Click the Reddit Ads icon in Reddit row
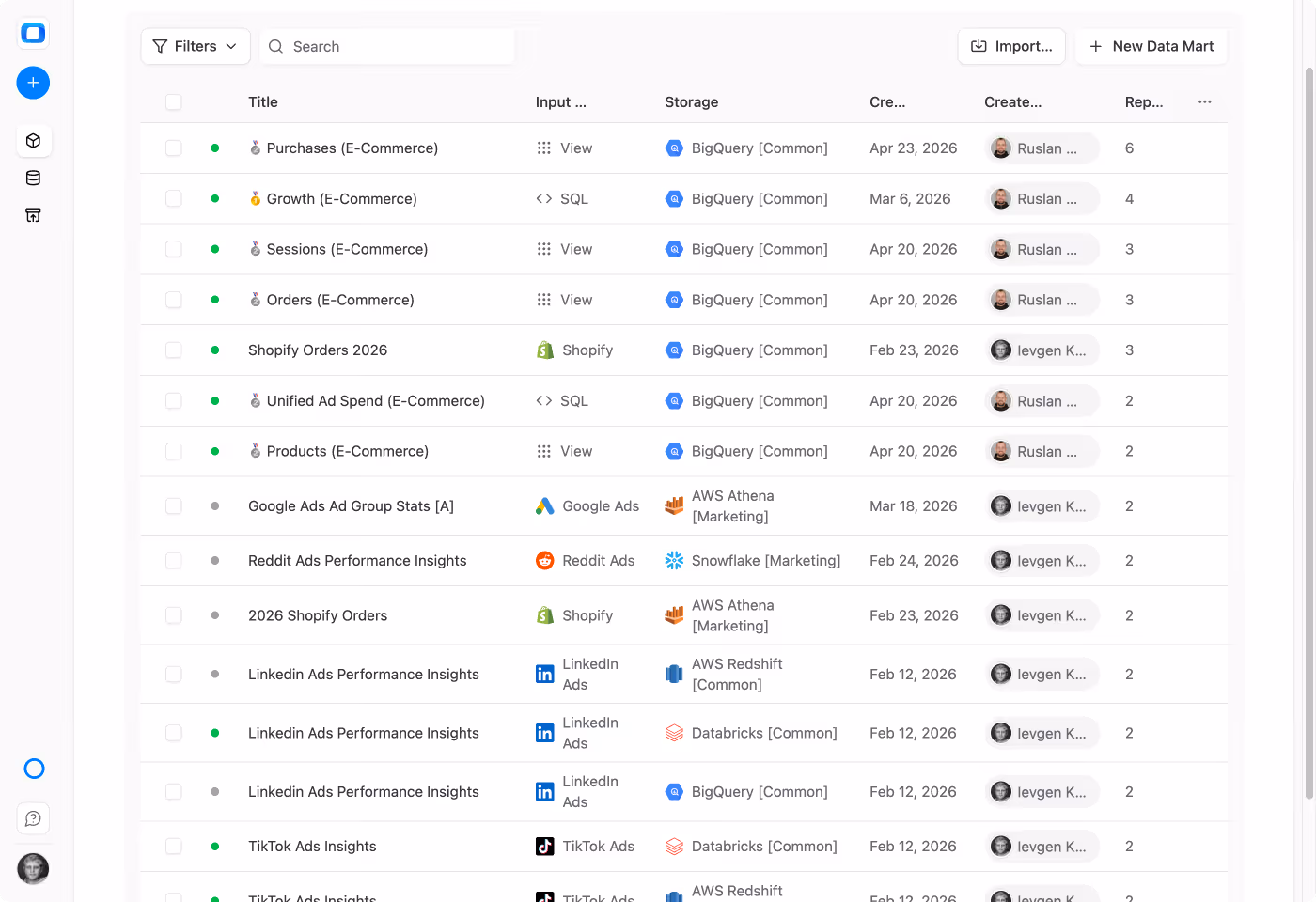1316x902 pixels. pyautogui.click(x=545, y=561)
